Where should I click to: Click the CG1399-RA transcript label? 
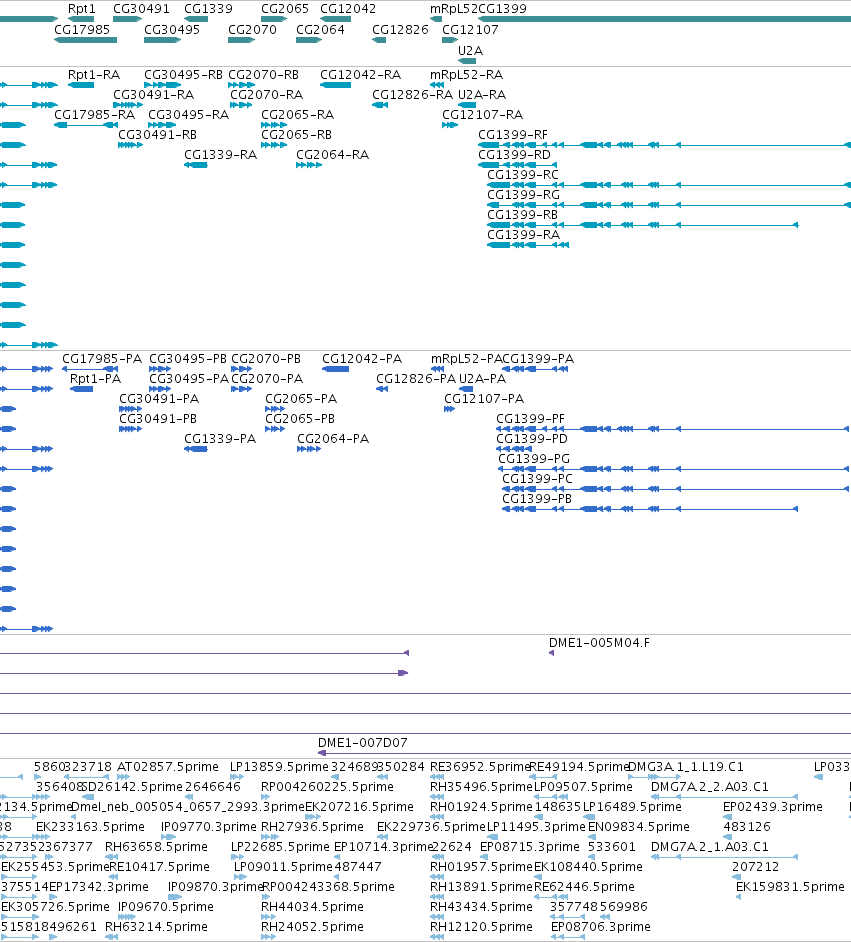point(524,234)
